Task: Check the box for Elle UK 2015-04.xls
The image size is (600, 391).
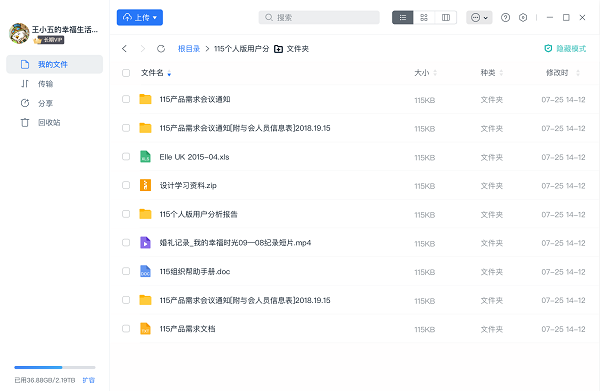Action: (x=126, y=156)
